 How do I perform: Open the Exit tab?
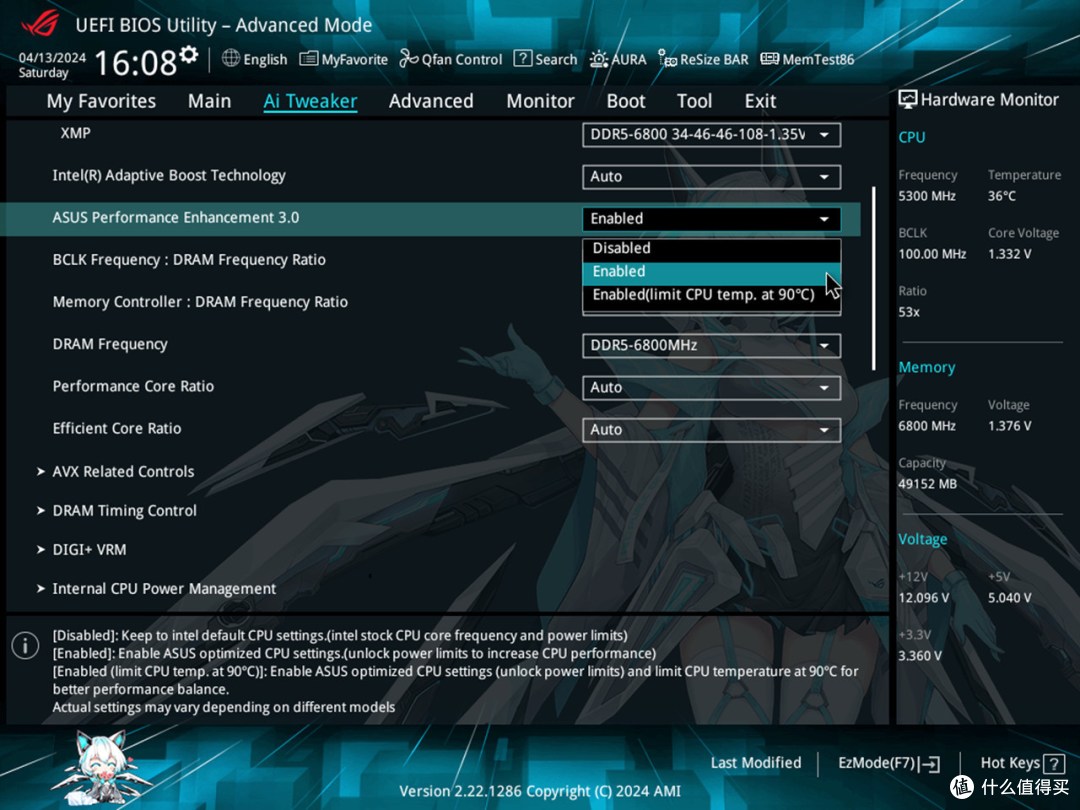click(760, 101)
